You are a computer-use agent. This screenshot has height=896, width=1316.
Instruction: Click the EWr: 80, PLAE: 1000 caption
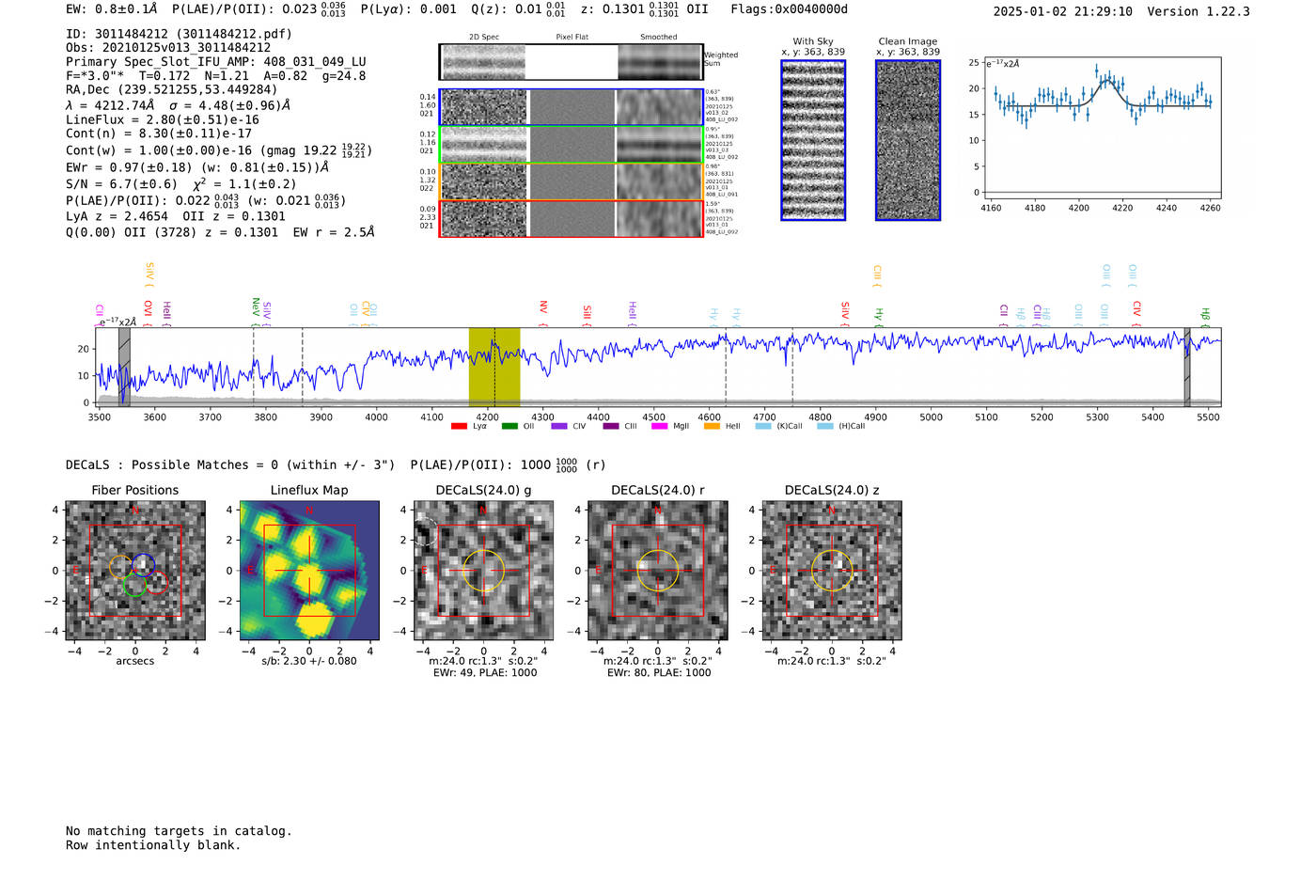(x=658, y=673)
